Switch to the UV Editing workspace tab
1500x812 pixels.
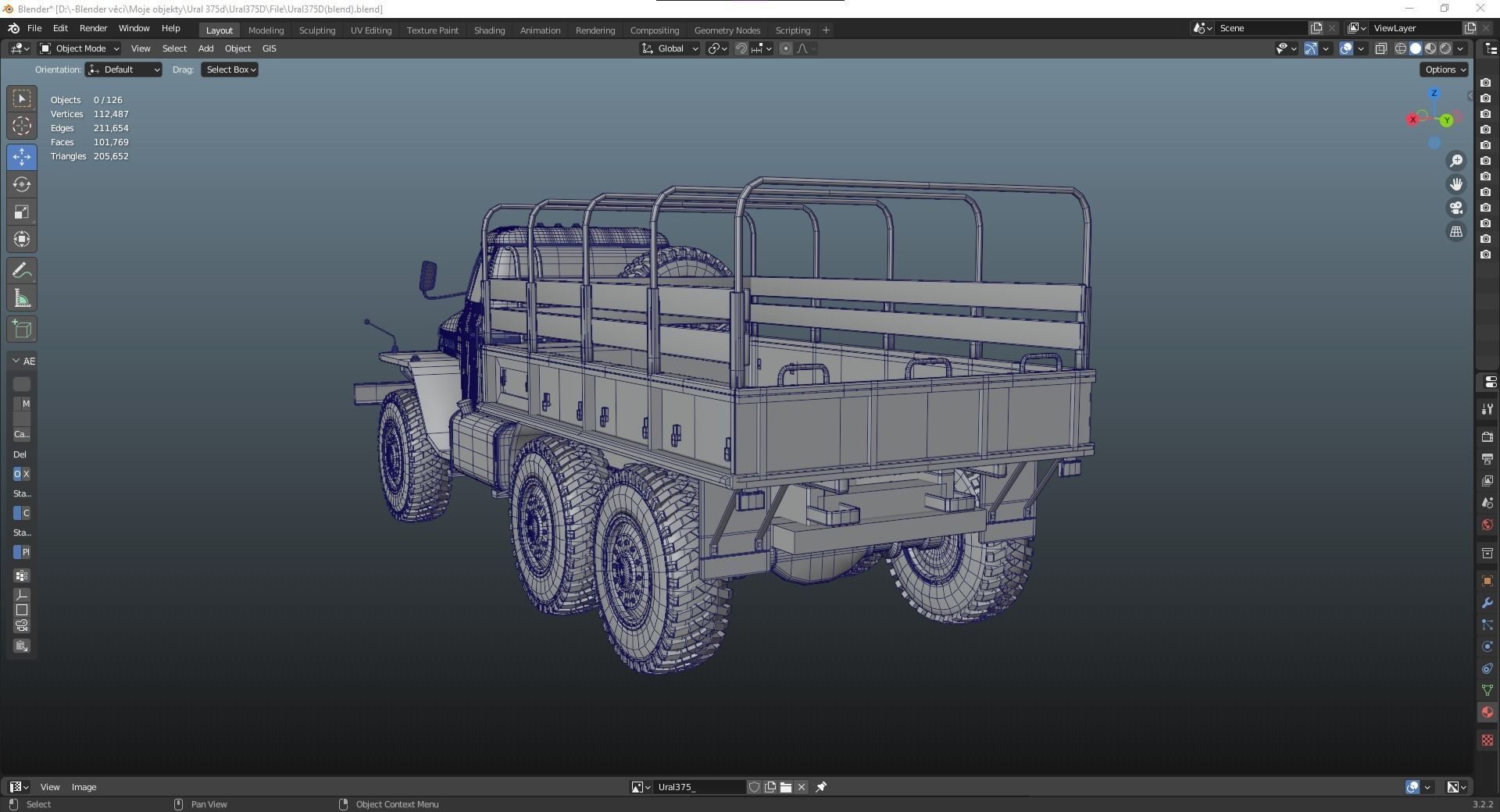click(x=371, y=30)
